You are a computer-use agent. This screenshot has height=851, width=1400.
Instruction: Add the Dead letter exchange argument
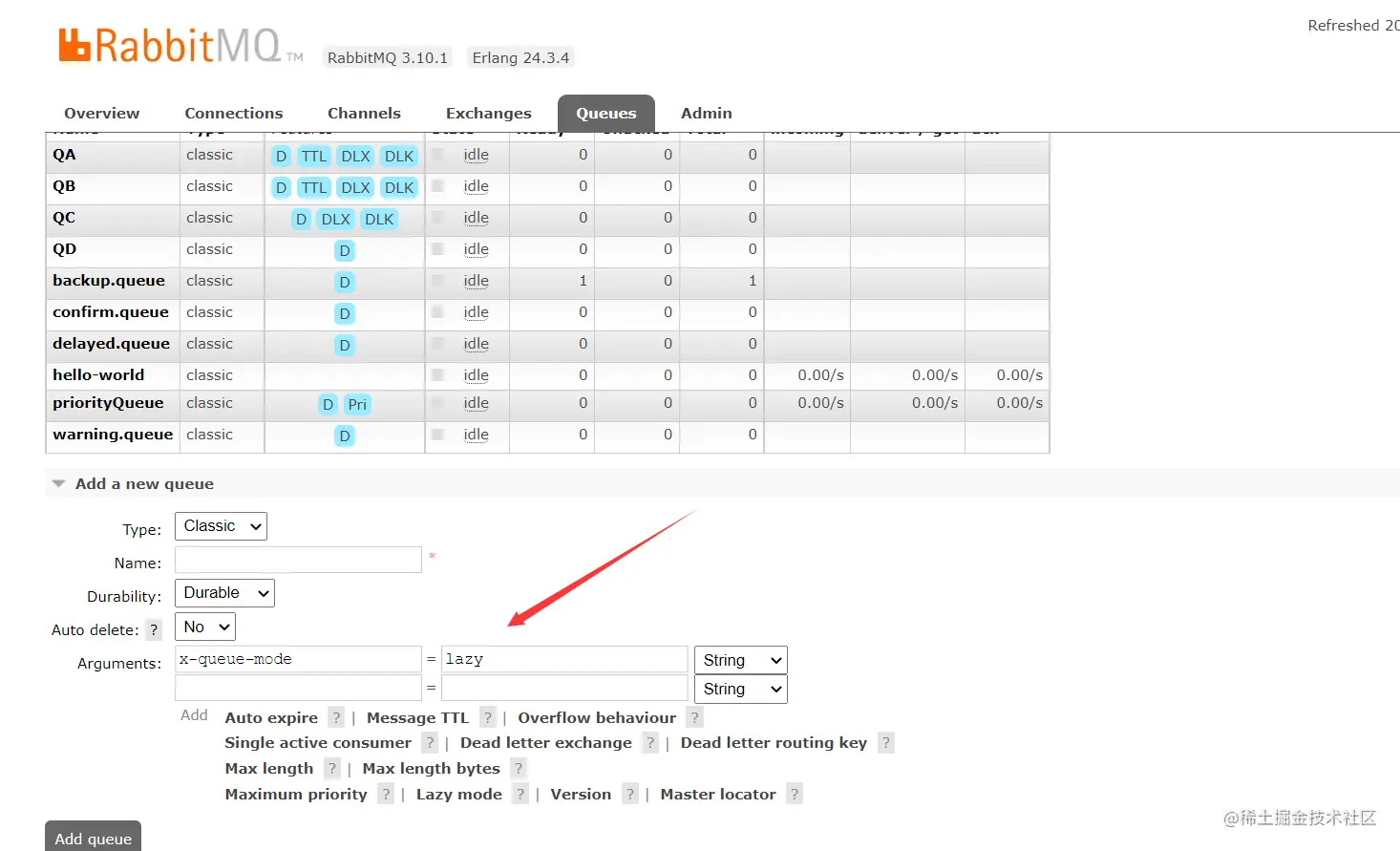click(x=546, y=742)
